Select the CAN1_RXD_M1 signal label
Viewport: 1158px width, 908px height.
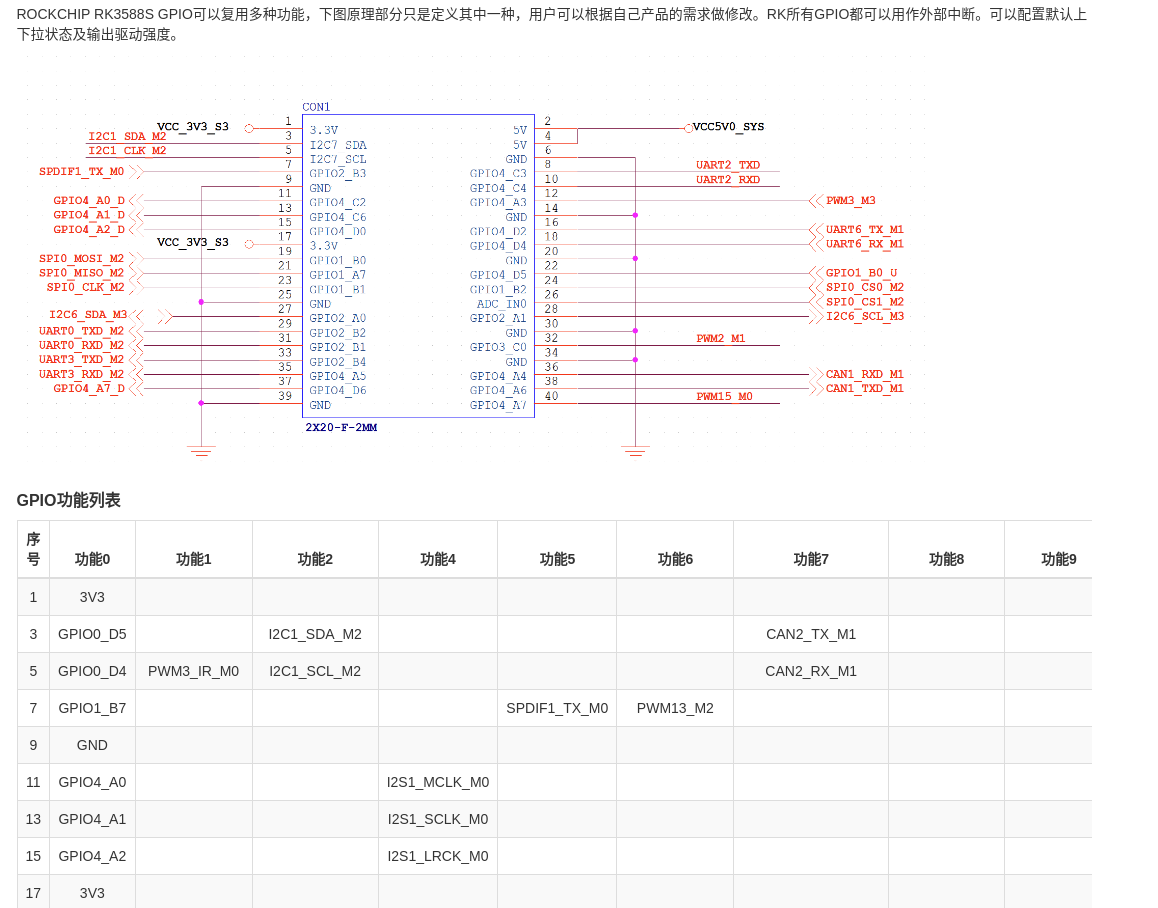pyautogui.click(x=865, y=374)
